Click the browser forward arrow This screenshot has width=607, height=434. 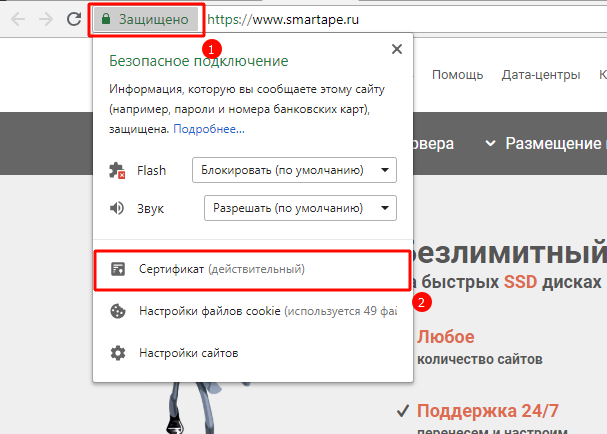[46, 19]
